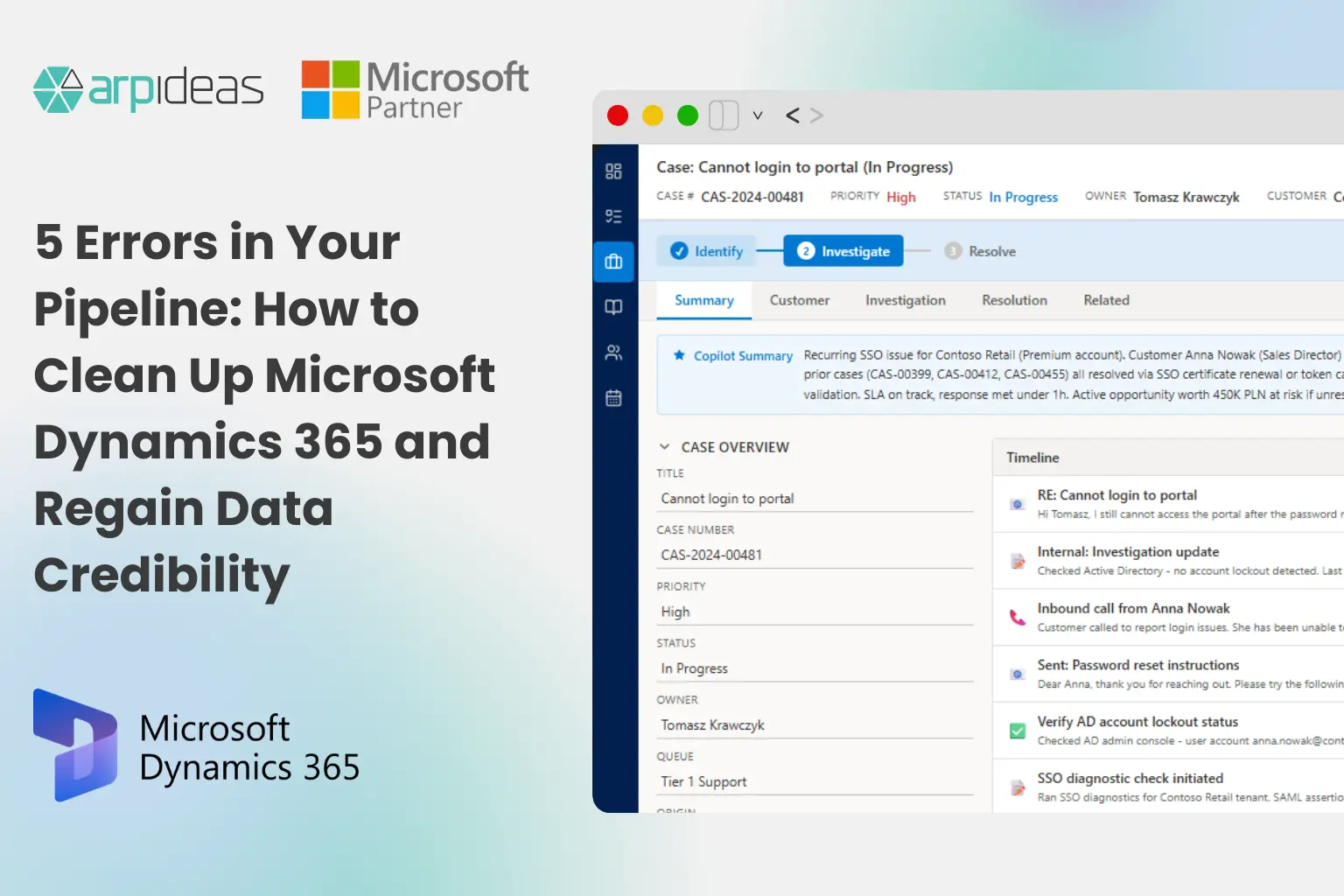This screenshot has height=896, width=1344.
Task: Click the completed checkmark on the Identify stage
Action: (680, 250)
